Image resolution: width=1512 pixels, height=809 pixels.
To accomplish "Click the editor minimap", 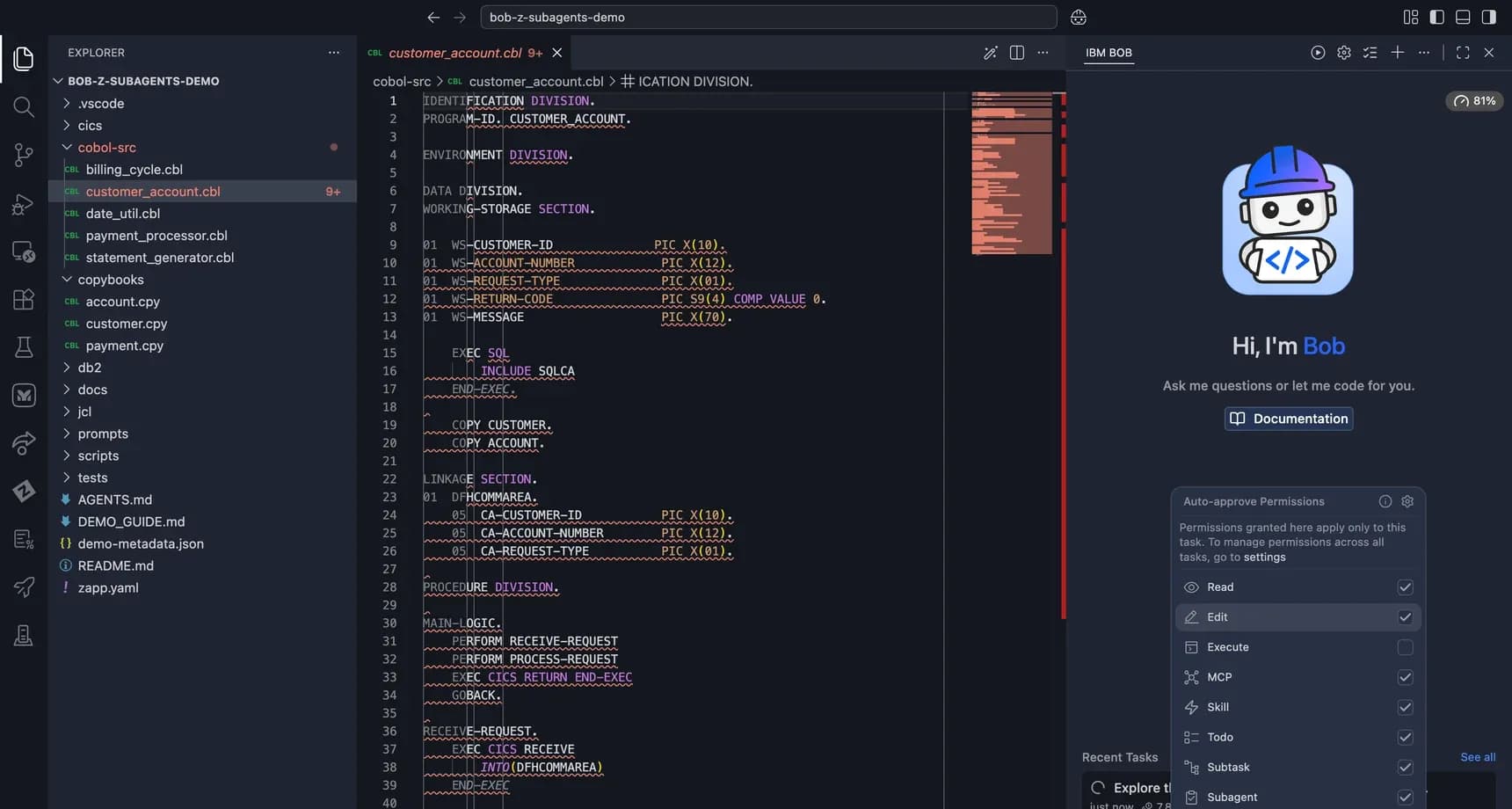I will (1012, 173).
